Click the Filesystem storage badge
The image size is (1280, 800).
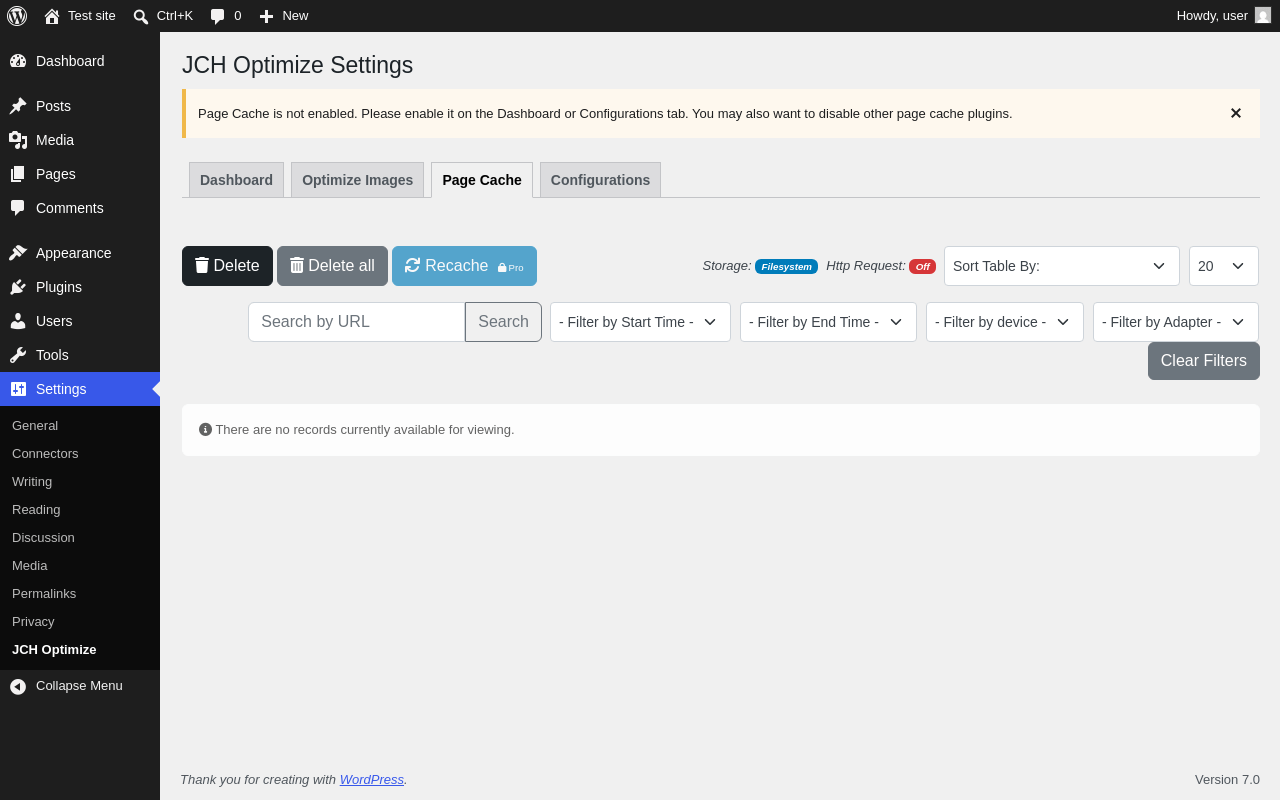click(786, 267)
